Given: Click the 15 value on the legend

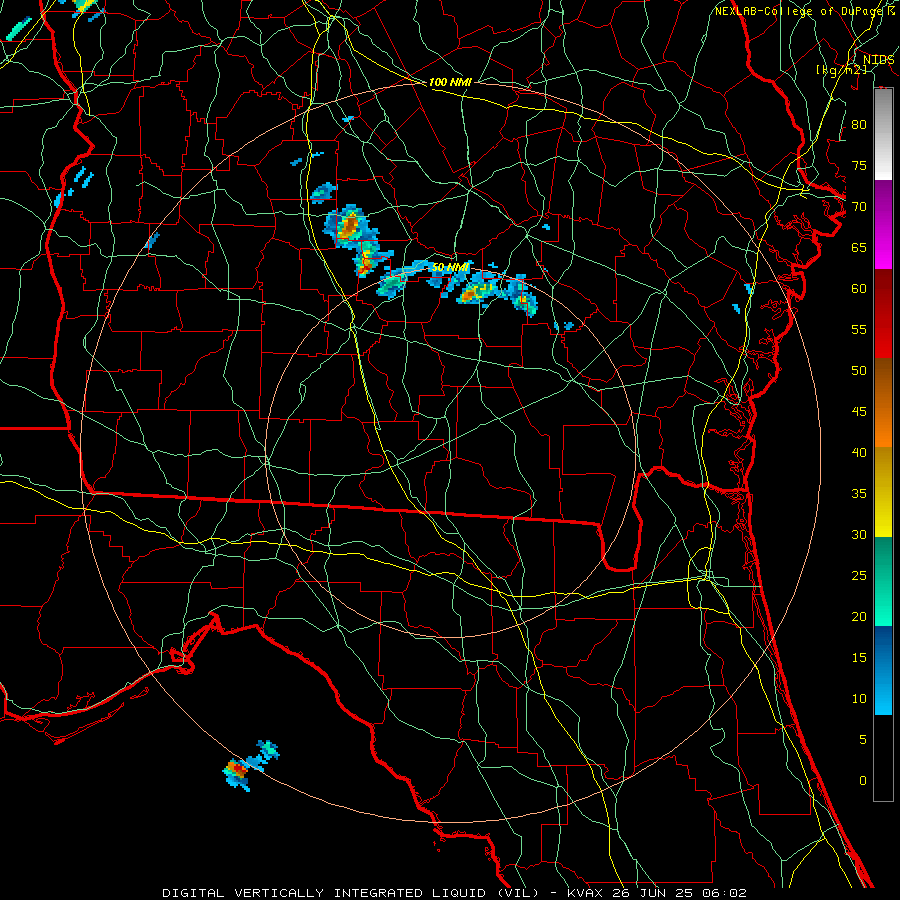Looking at the screenshot, I should pyautogui.click(x=859, y=658).
